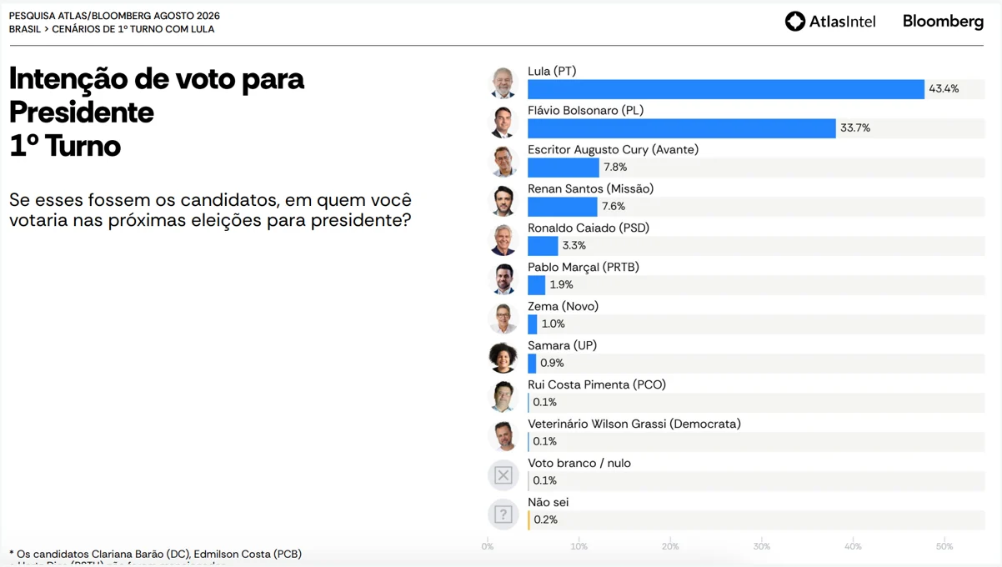The image size is (1002, 567).
Task: Select Augusto Cury's 7.8% bar
Action: coord(564,167)
